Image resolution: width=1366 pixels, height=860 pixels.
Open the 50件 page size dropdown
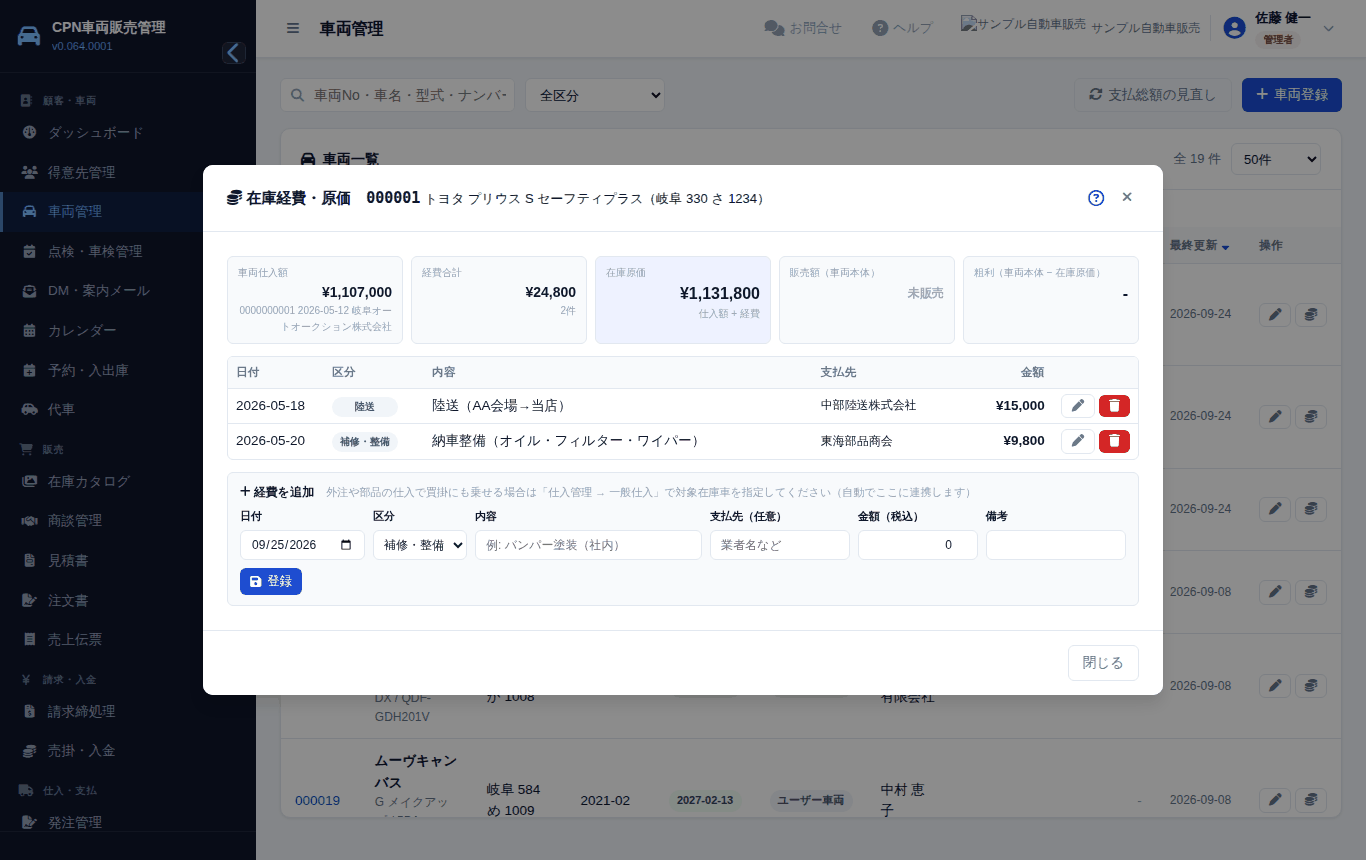tap(1276, 159)
